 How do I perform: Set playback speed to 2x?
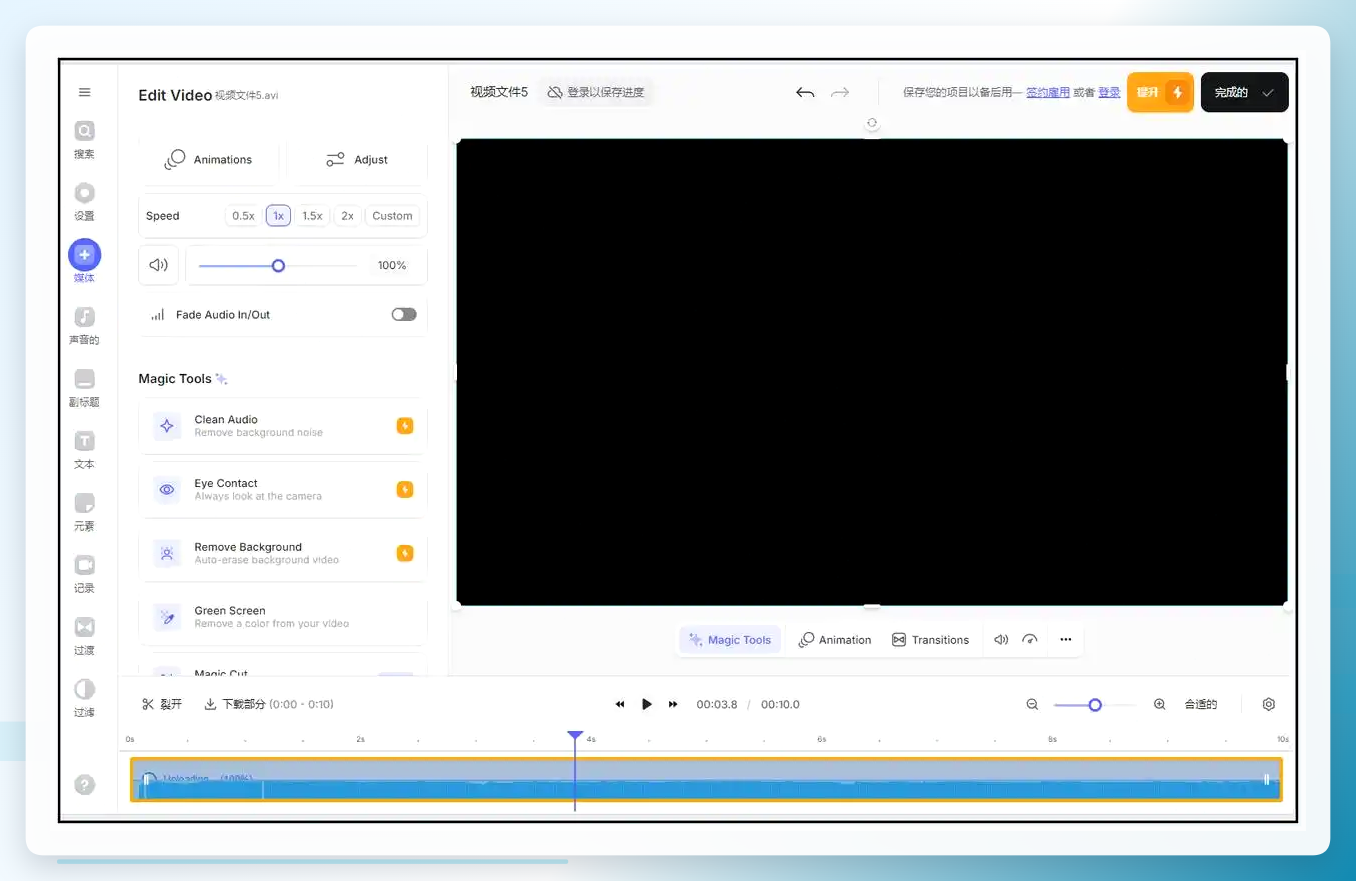coord(347,216)
